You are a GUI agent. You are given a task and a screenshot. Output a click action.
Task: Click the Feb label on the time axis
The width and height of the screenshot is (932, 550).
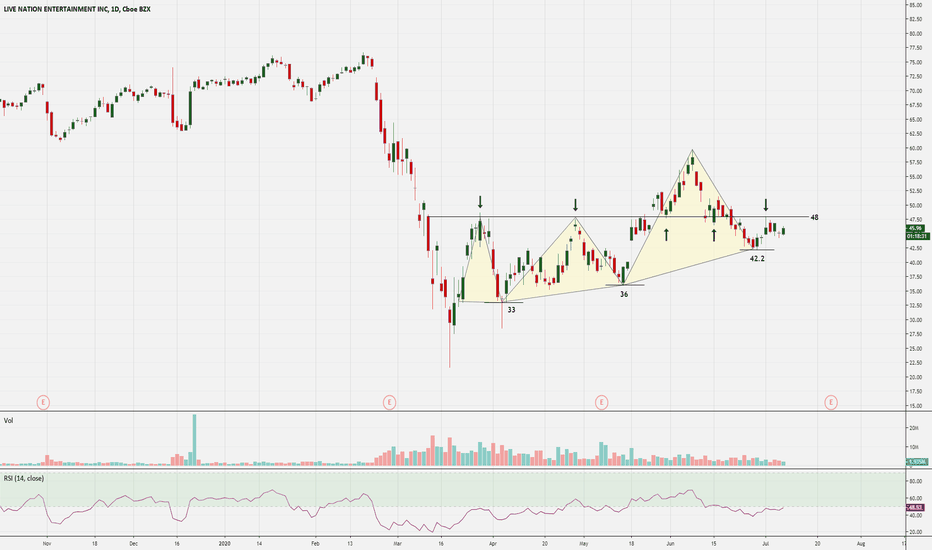[316, 543]
